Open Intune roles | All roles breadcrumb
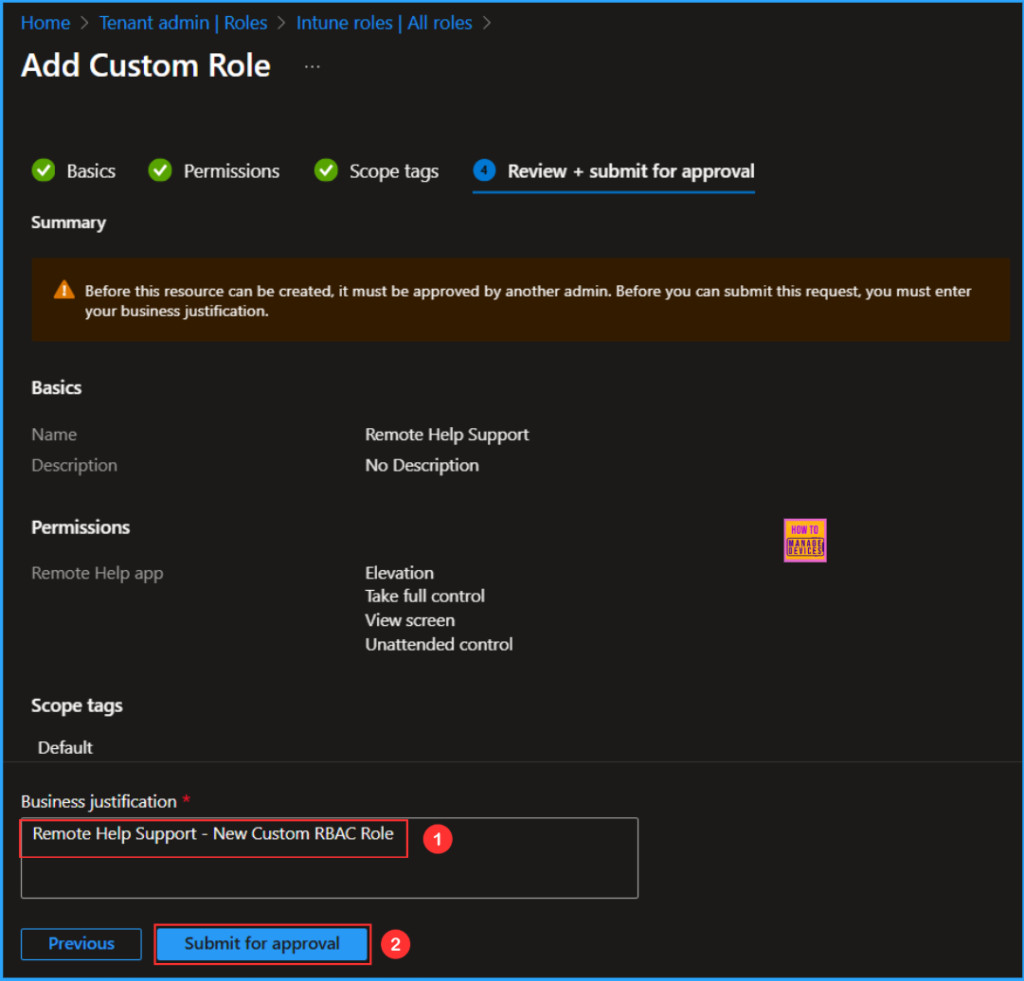This screenshot has width=1024, height=981. 384,23
